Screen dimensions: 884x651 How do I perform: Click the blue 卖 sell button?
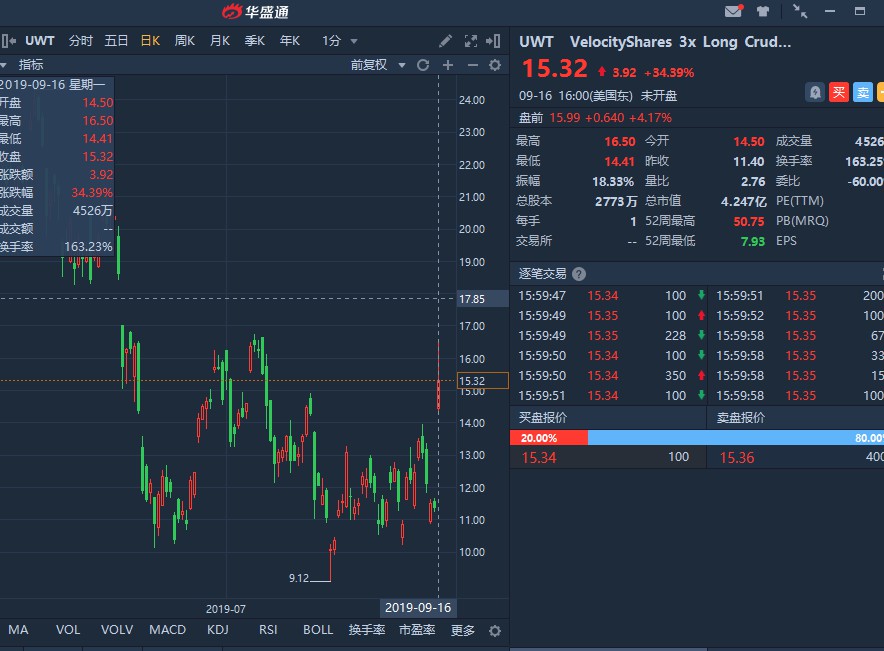(863, 92)
